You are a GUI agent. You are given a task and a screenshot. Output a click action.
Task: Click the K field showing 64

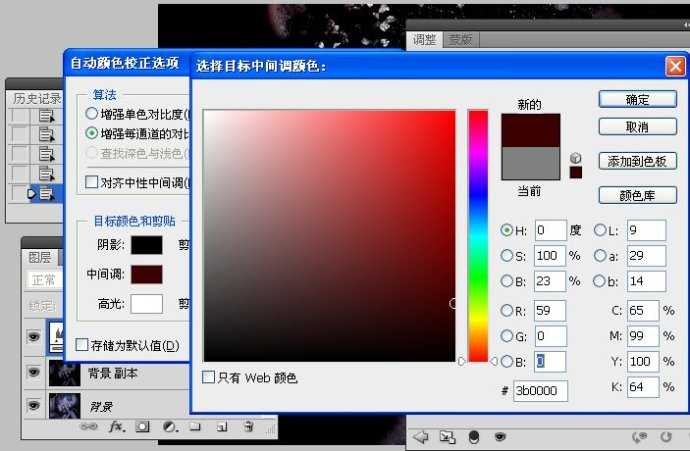coord(643,387)
